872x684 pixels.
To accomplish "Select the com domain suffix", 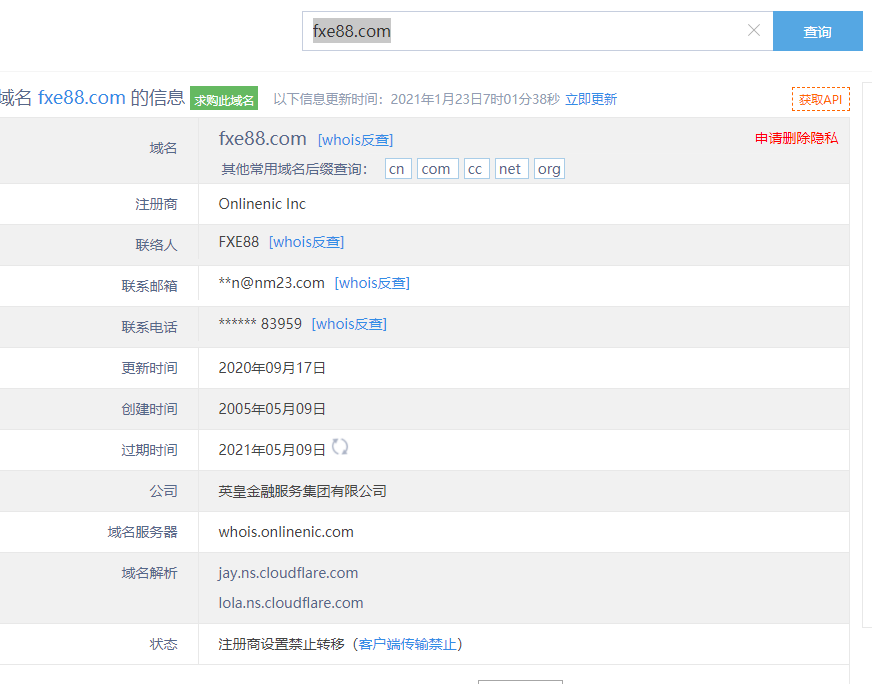I will tap(436, 169).
